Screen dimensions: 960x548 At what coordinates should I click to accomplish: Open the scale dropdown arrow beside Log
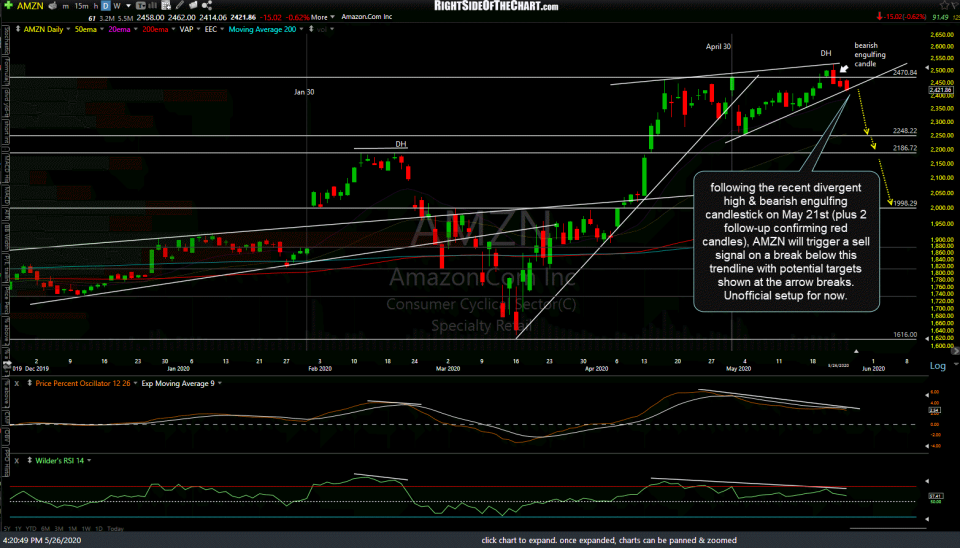956,366
